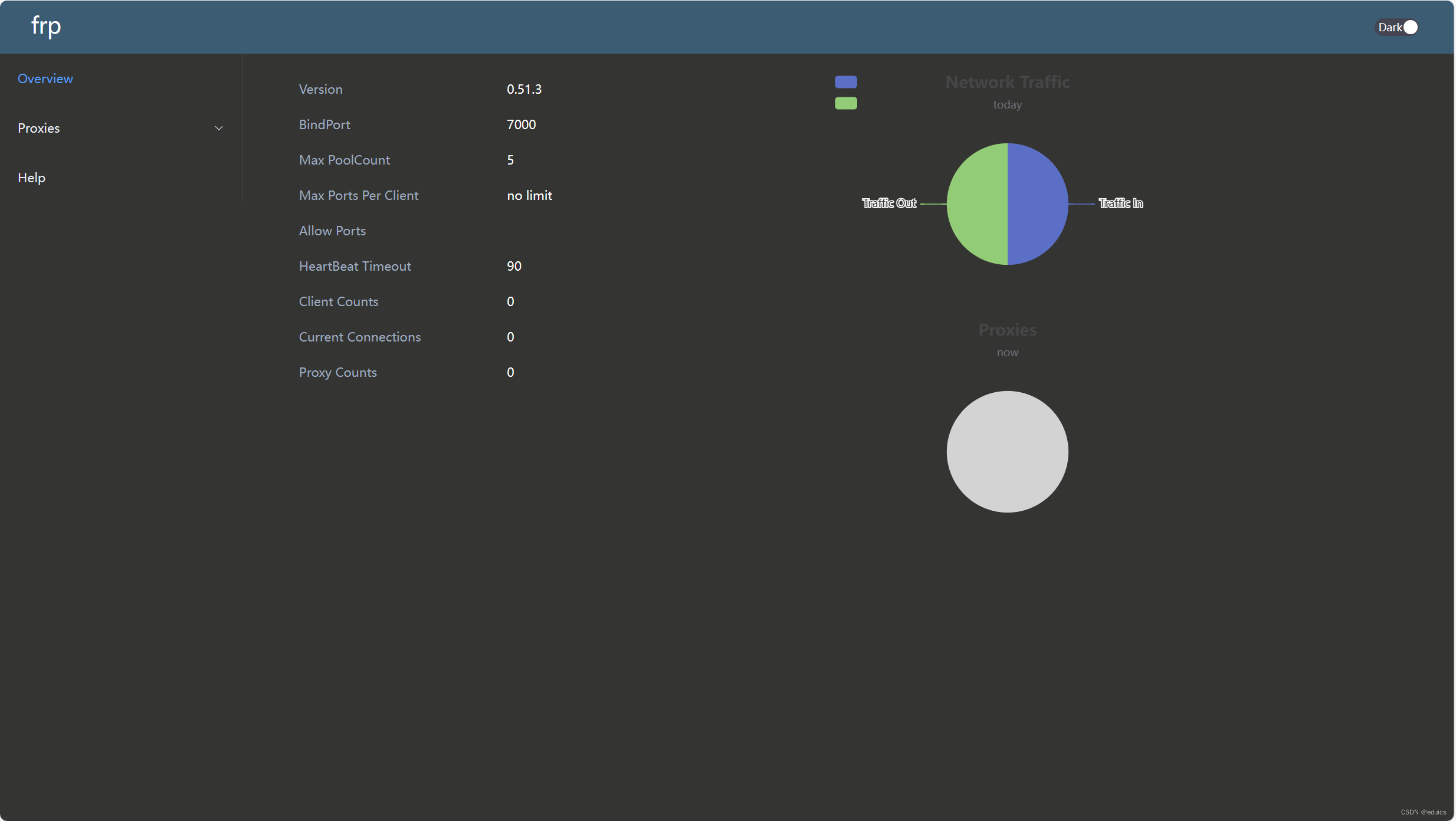This screenshot has height=821, width=1456.
Task: Toggle the blue Traffic In legend swatch
Action: [846, 82]
